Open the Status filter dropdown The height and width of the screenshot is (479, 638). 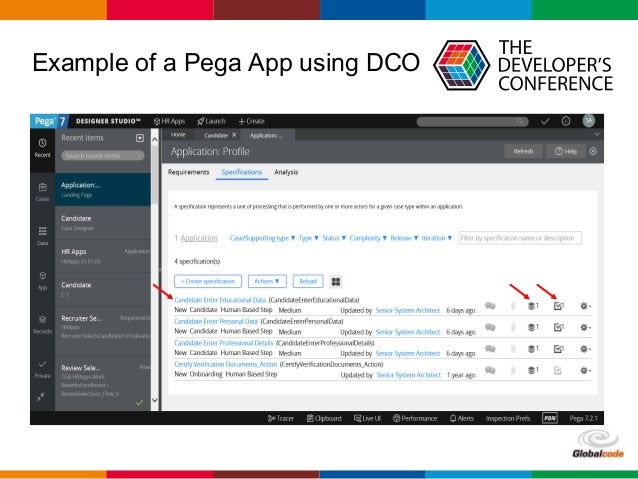pyautogui.click(x=334, y=238)
